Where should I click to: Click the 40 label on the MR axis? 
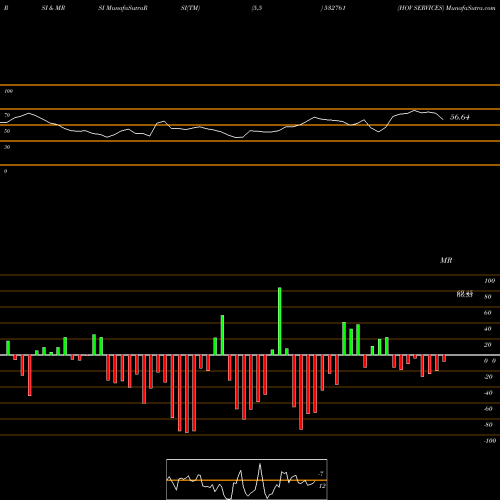(x=488, y=329)
